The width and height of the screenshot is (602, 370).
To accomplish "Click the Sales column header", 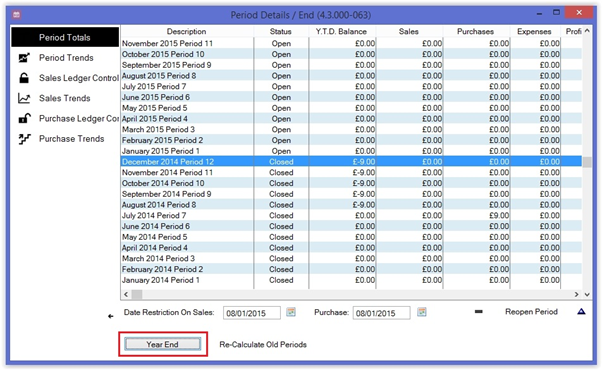I will point(408,31).
